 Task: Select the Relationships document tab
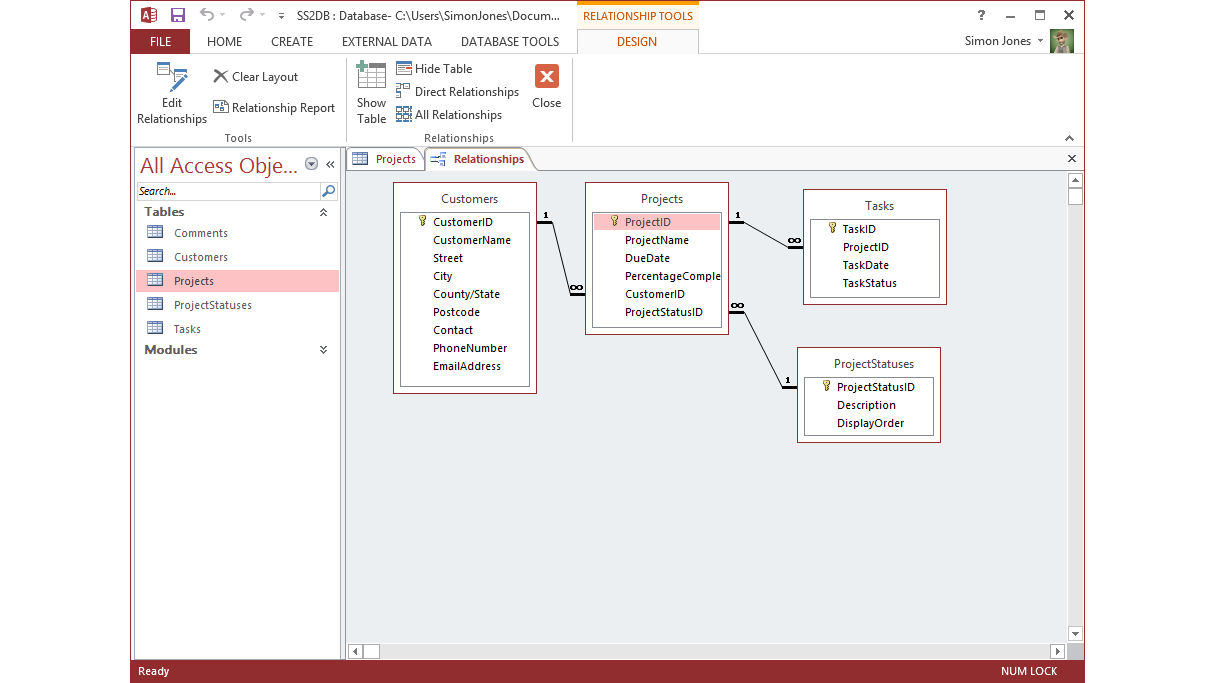[x=478, y=159]
